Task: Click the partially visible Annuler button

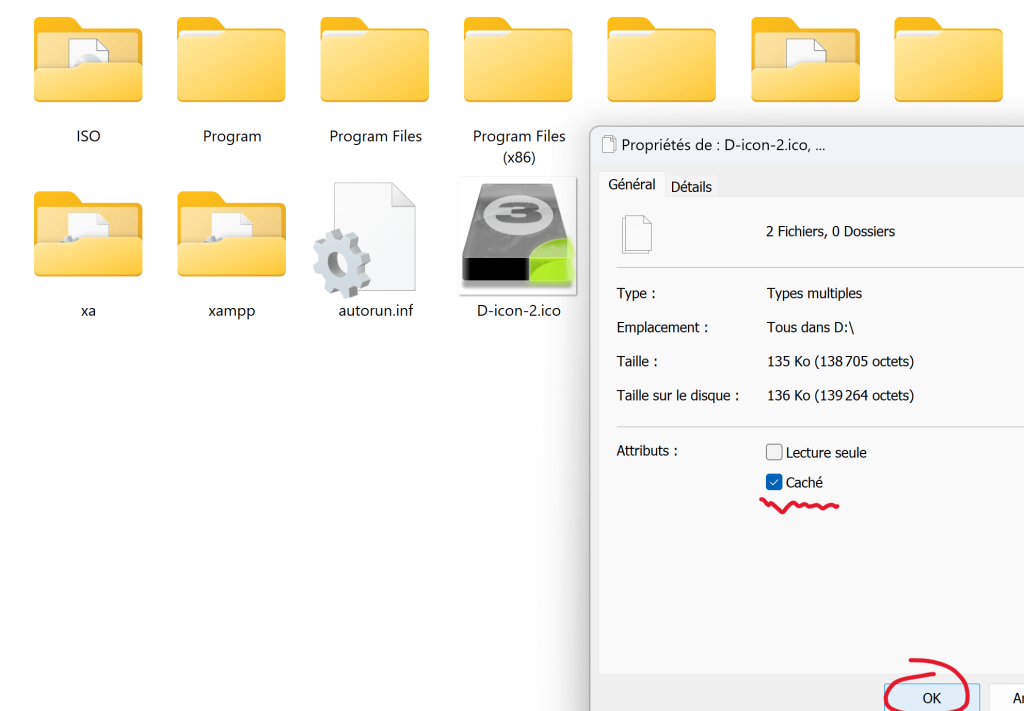Action: pos(1008,698)
